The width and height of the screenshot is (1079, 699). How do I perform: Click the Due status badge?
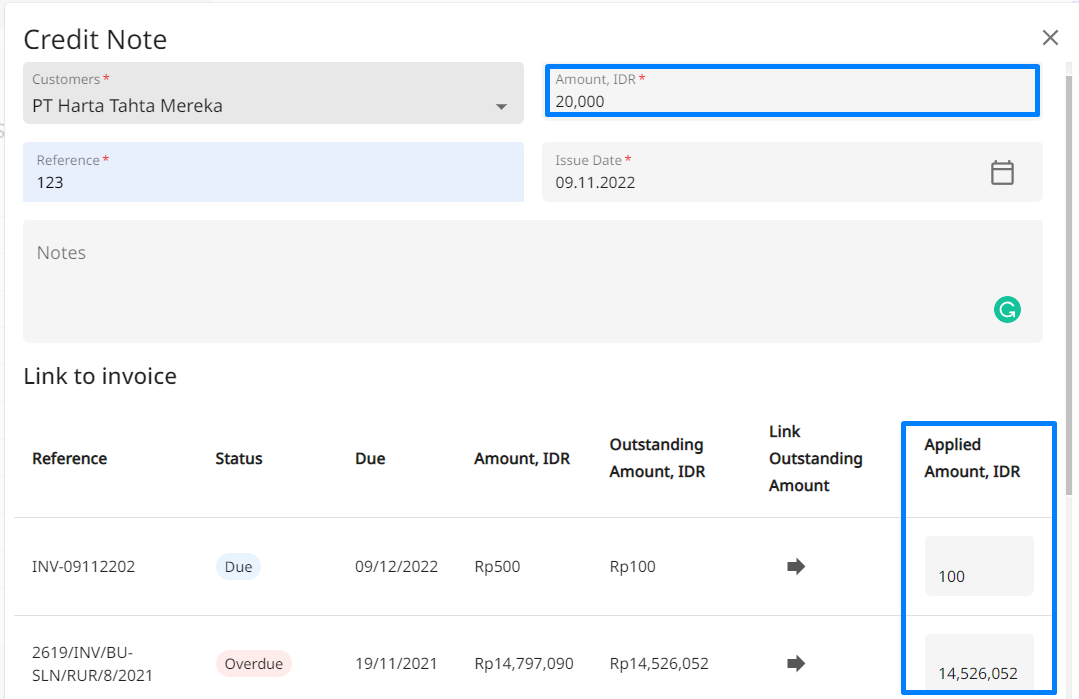(x=238, y=567)
